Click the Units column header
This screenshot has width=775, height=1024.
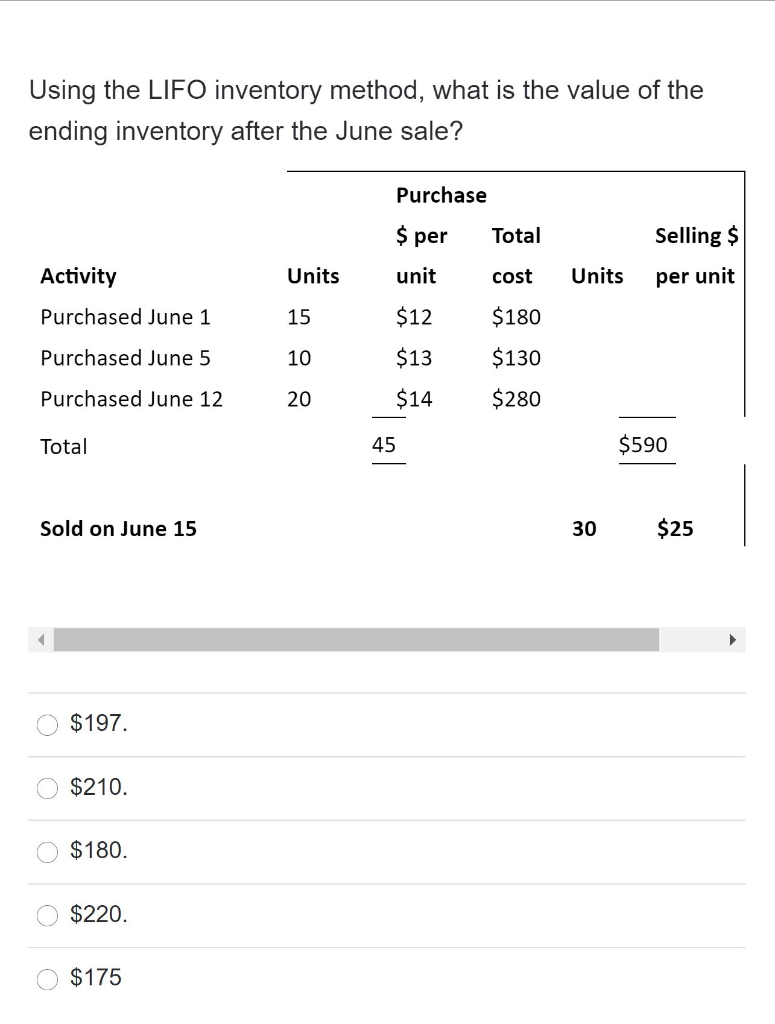313,276
